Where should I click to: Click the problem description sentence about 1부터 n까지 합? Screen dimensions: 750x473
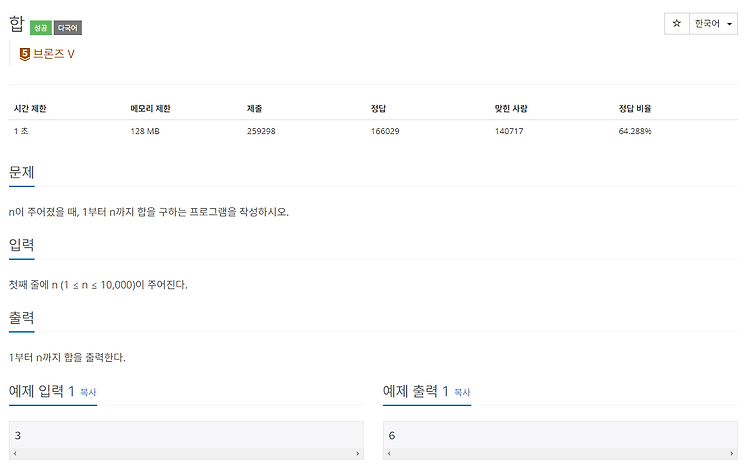(149, 212)
